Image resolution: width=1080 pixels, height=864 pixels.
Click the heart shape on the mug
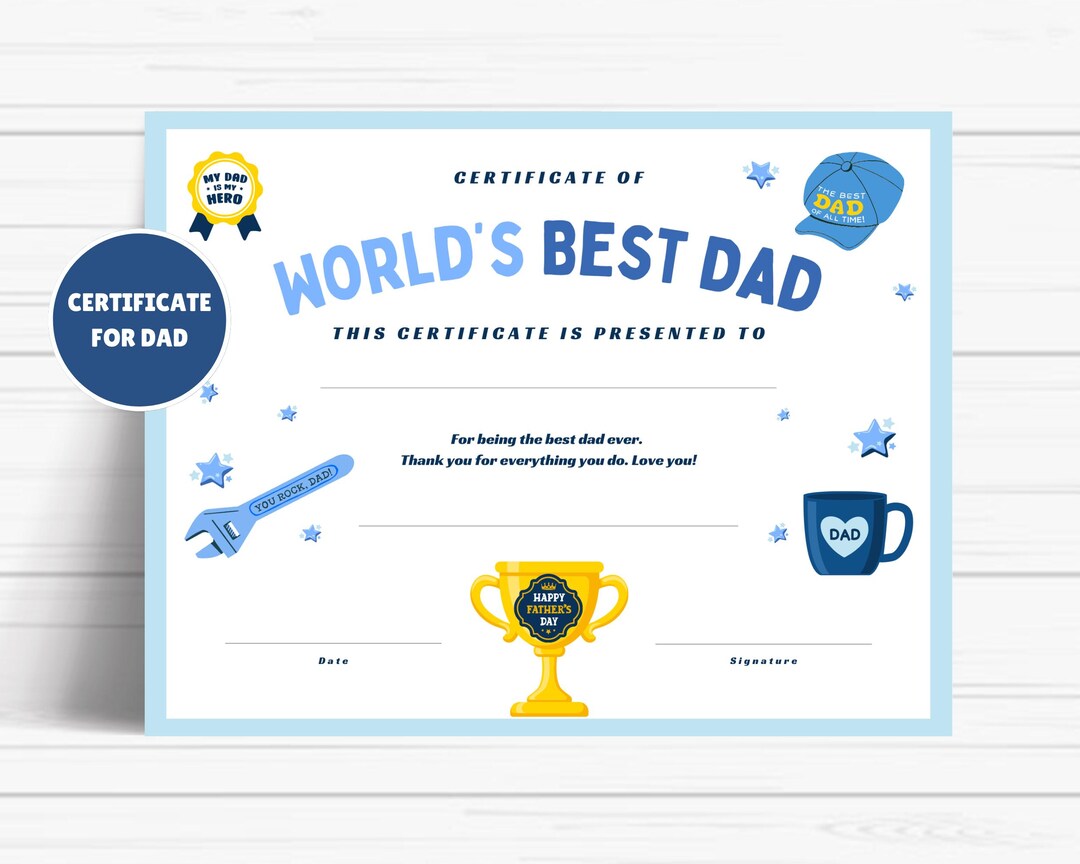(x=845, y=537)
